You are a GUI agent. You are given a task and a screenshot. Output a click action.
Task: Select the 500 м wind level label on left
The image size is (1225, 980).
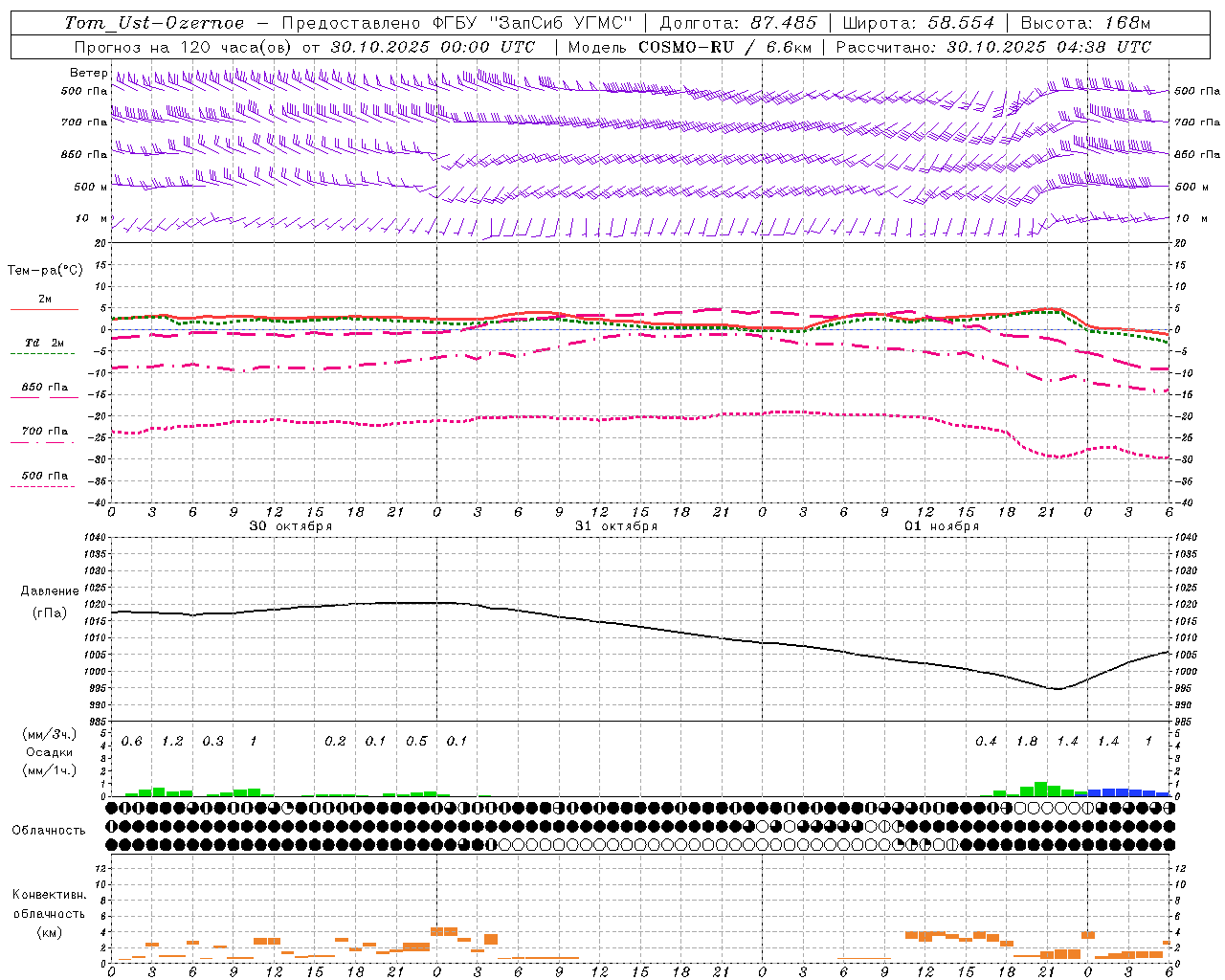91,187
